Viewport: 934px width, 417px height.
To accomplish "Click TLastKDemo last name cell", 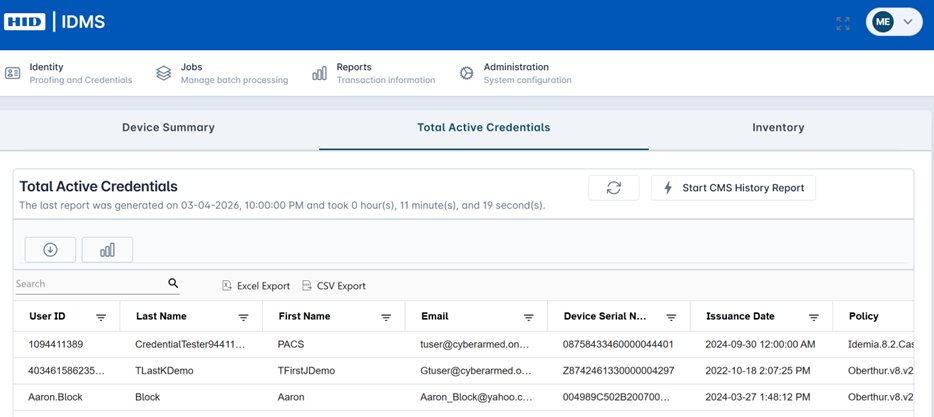I will click(164, 371).
